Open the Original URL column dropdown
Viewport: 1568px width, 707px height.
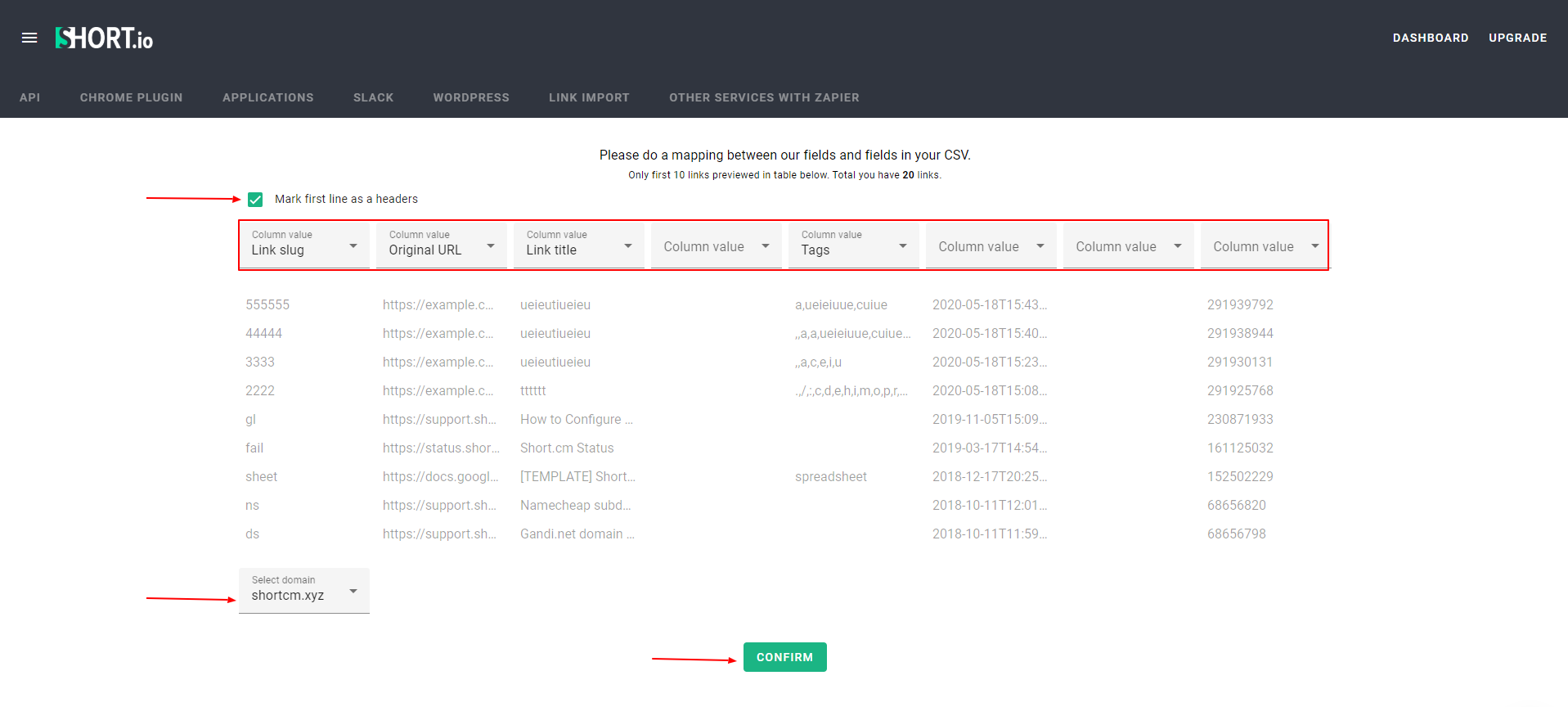442,245
